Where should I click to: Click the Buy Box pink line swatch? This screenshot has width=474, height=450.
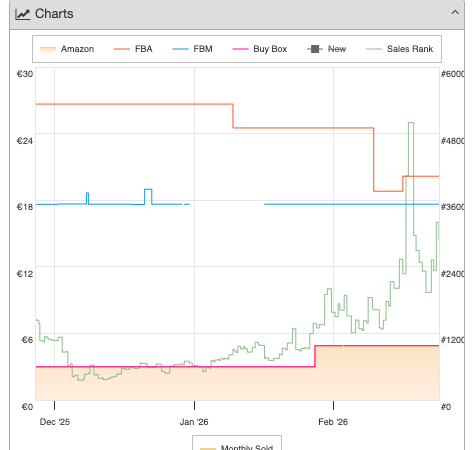point(240,49)
